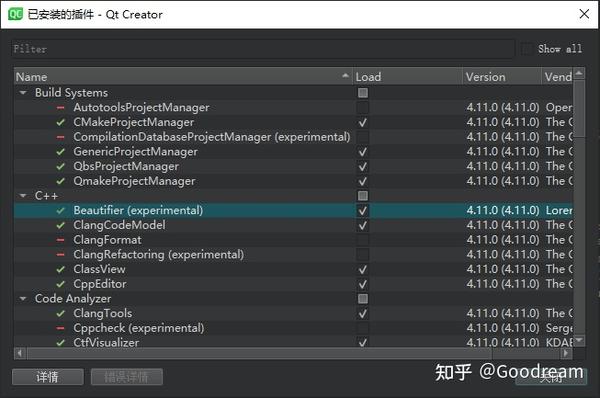Uncheck ClassView load checkbox
Image resolution: width=600 pixels, height=398 pixels.
point(363,269)
